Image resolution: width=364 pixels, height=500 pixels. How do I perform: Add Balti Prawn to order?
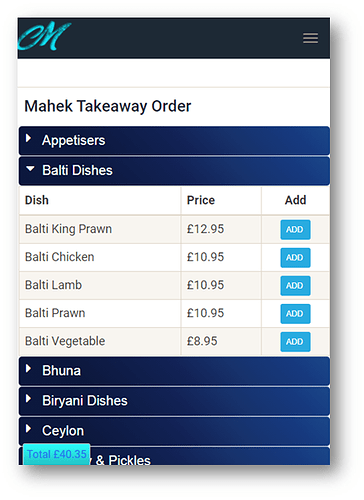pyautogui.click(x=295, y=313)
